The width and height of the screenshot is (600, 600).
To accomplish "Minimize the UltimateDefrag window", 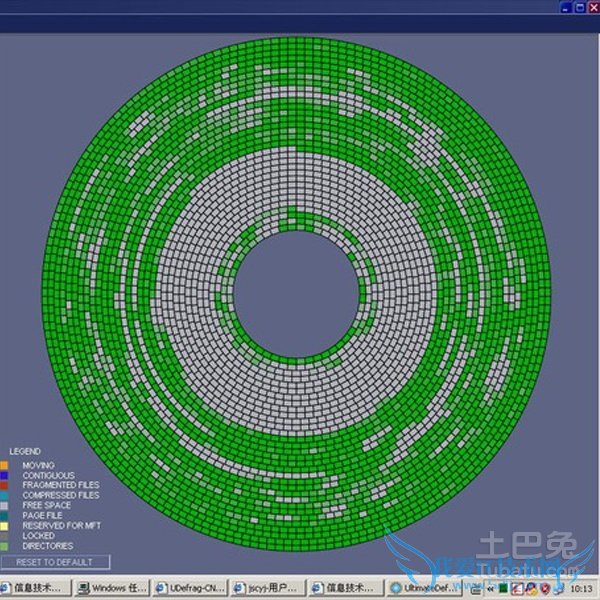I will click(x=566, y=8).
